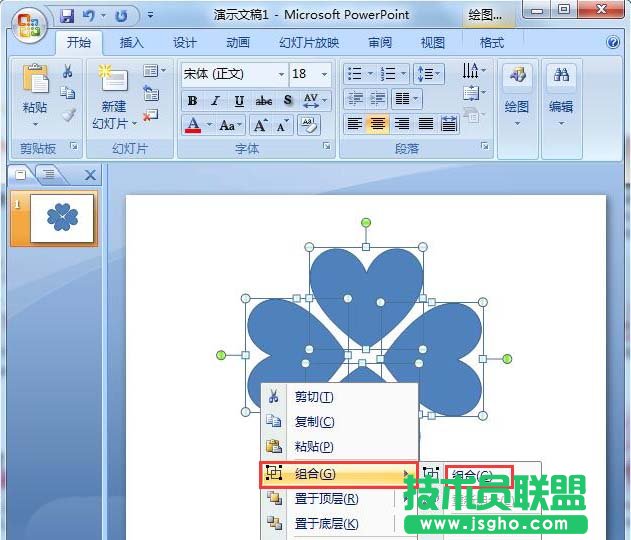Apply red font color A
Image resolution: width=631 pixels, height=540 pixels.
point(193,126)
